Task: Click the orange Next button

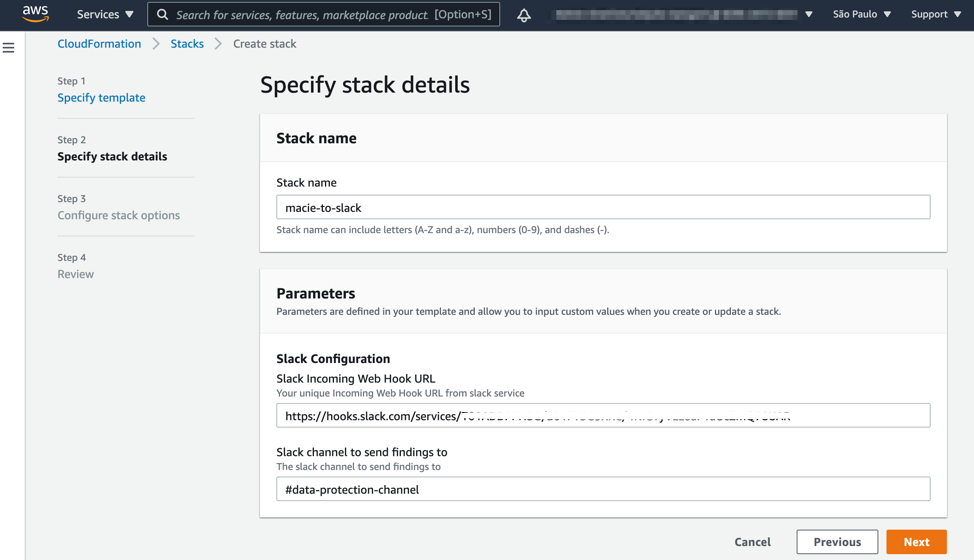Action: pos(916,542)
